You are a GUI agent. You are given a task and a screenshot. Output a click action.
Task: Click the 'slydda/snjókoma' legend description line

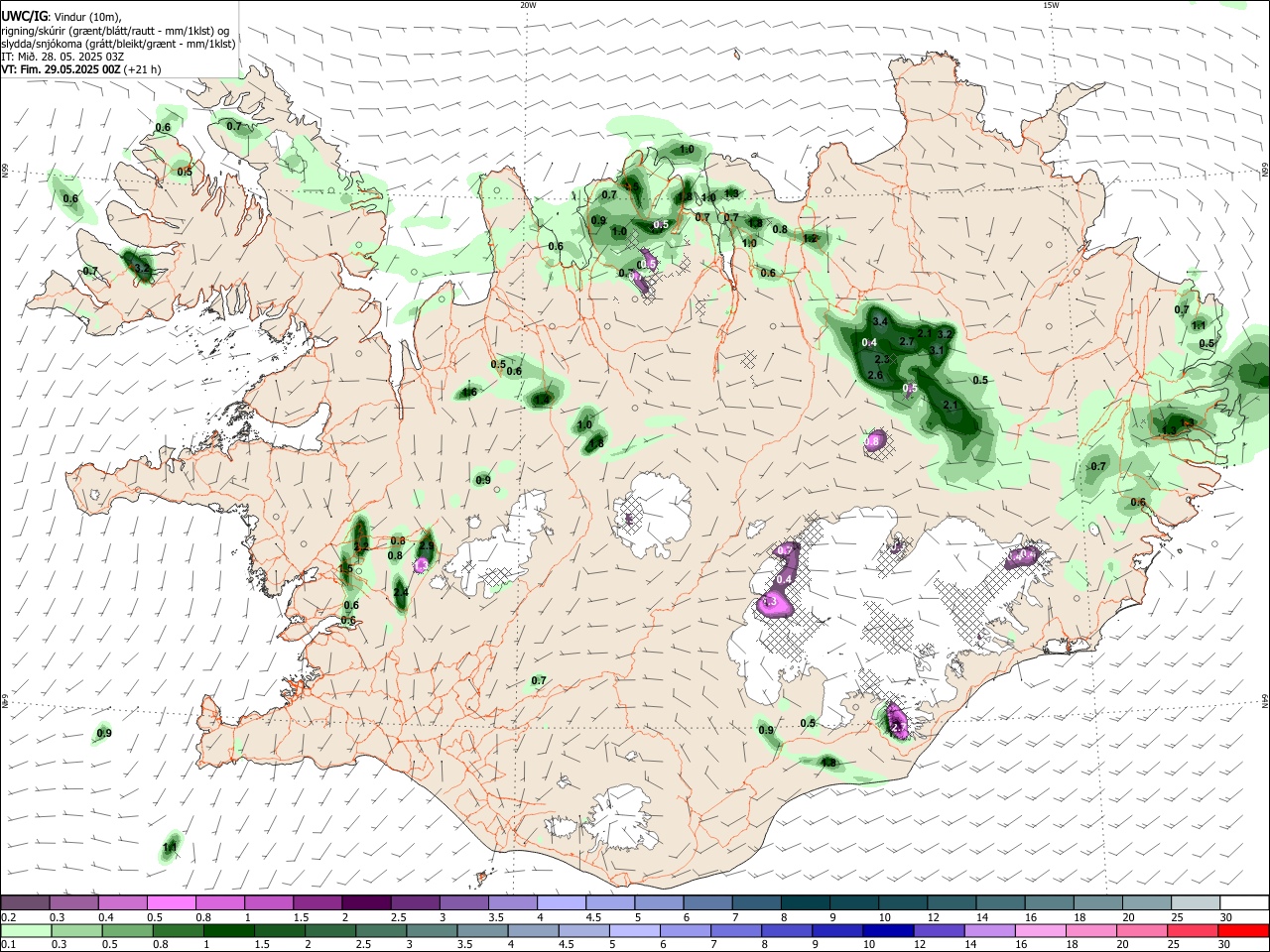(x=118, y=44)
